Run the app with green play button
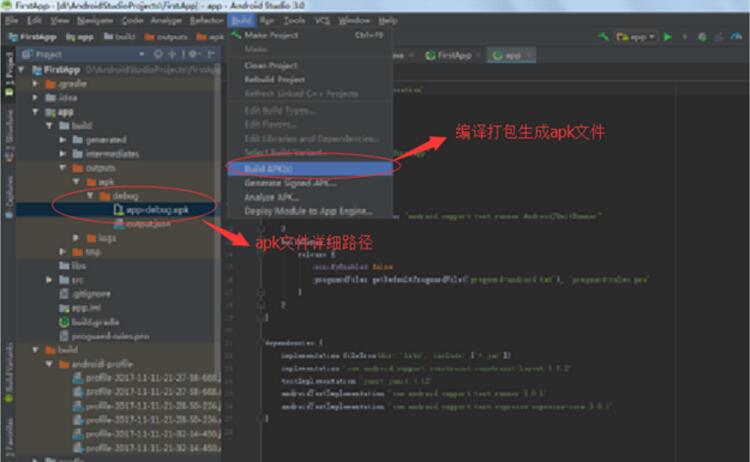Viewport: 750px width, 462px height. [x=668, y=37]
